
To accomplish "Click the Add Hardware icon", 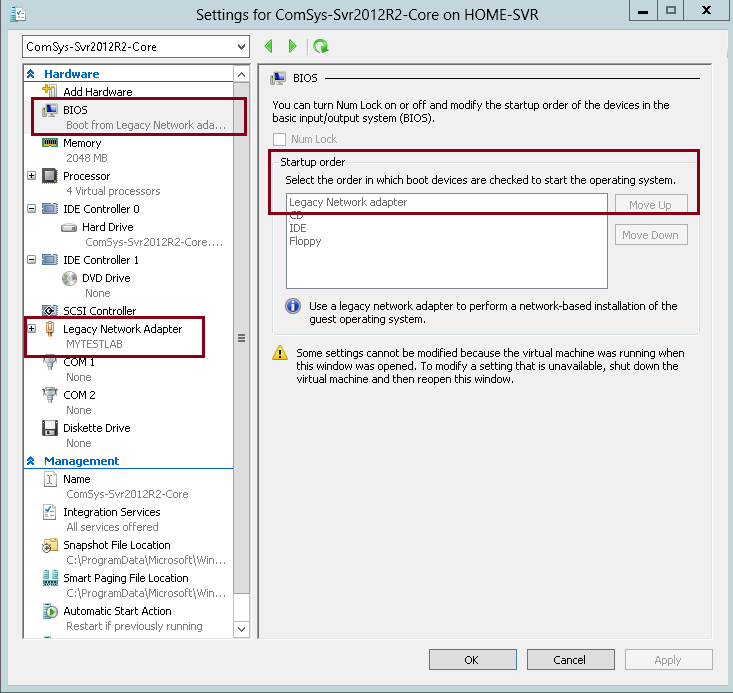I will pos(50,91).
